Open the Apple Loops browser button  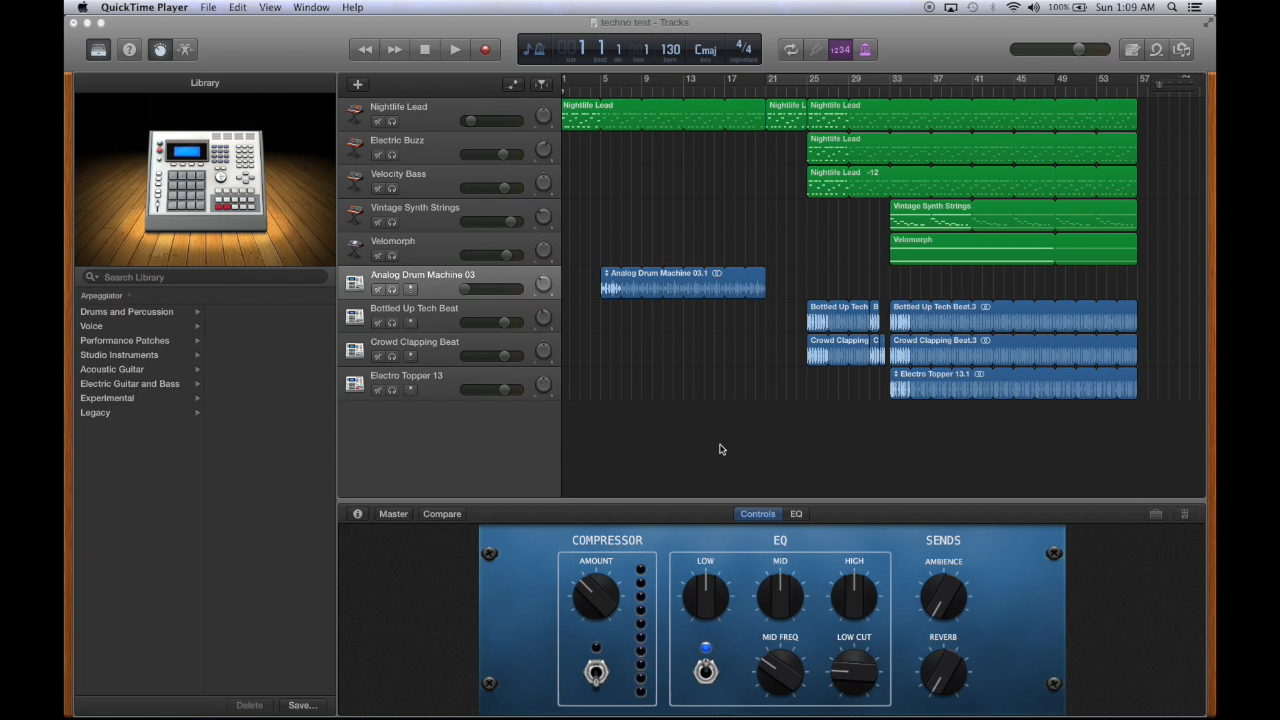[x=1157, y=49]
